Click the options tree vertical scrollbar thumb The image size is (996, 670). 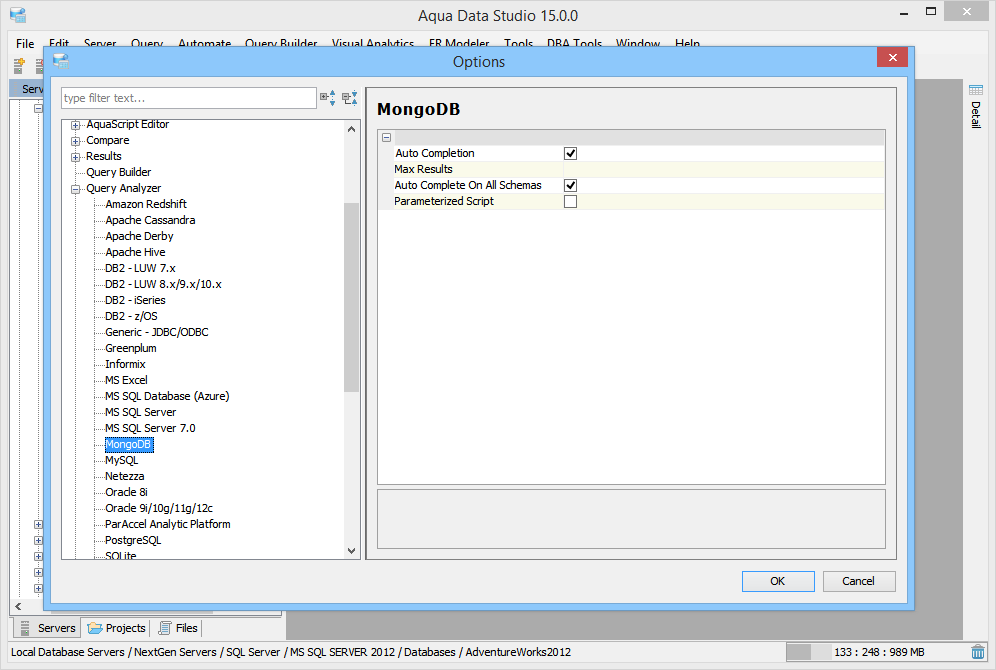[351, 297]
